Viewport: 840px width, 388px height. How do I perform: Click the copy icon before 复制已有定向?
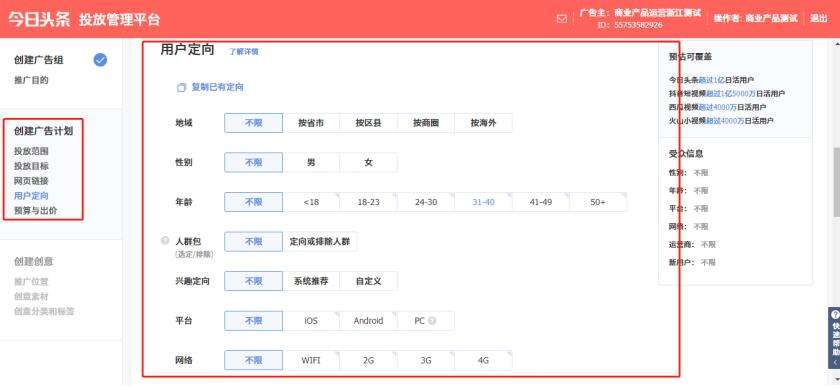[181, 87]
